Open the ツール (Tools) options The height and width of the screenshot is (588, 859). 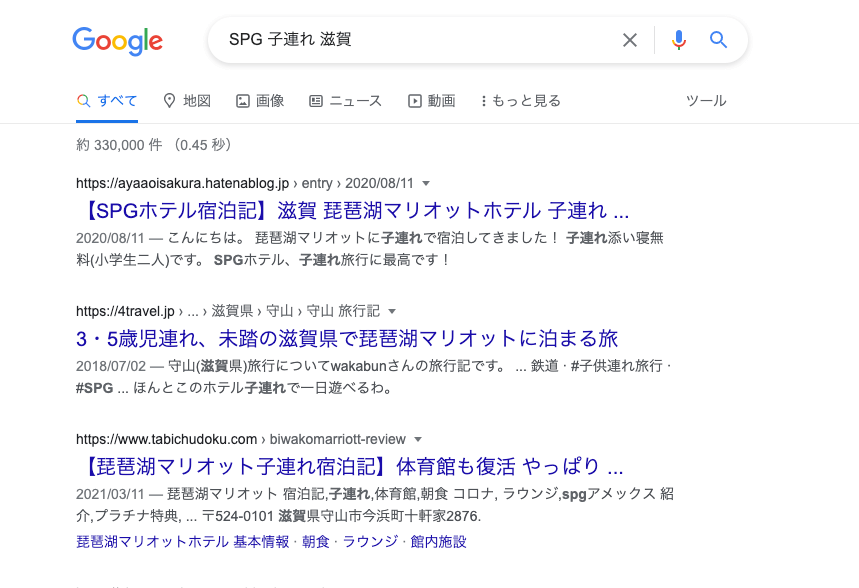coord(706,101)
